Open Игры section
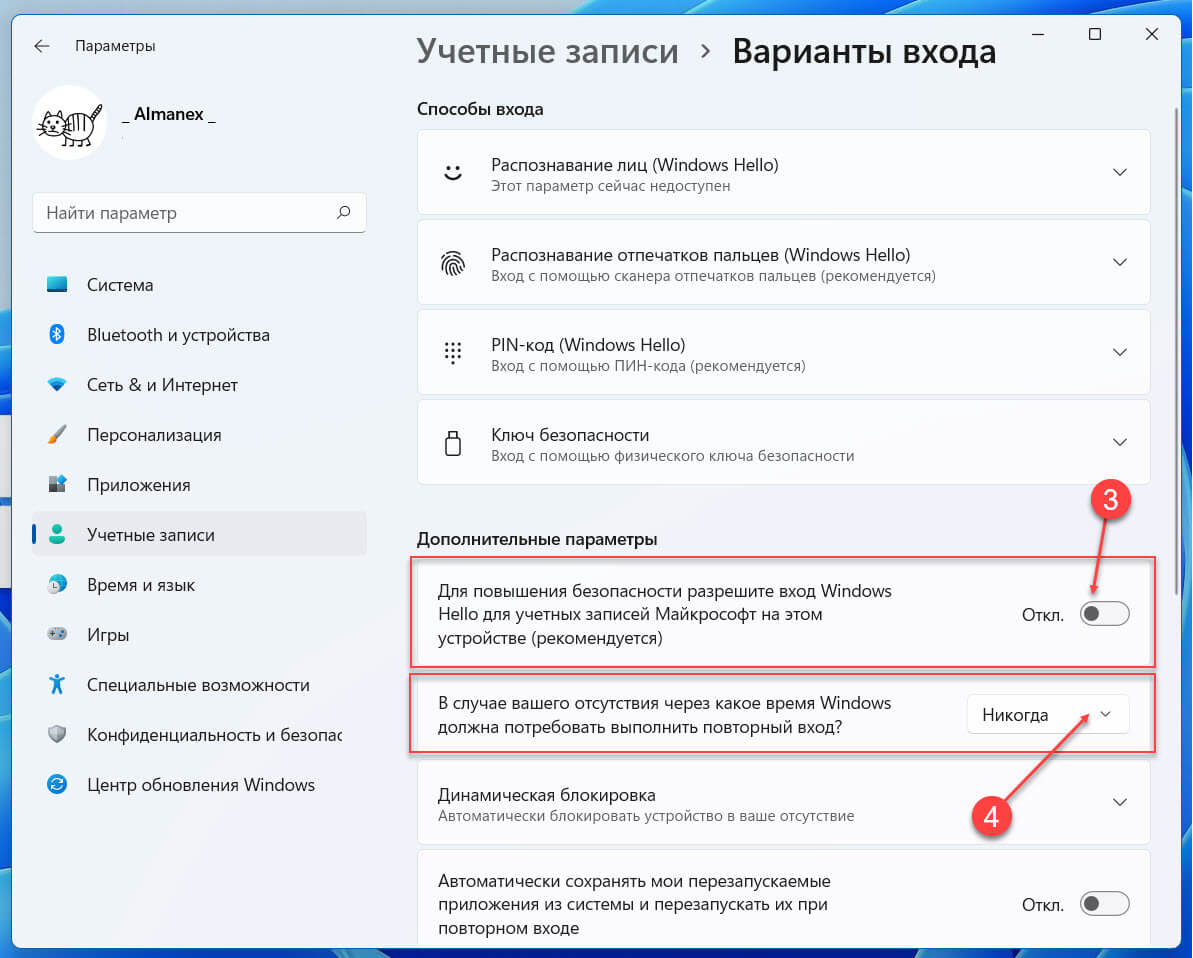This screenshot has height=958, width=1193. click(199, 635)
